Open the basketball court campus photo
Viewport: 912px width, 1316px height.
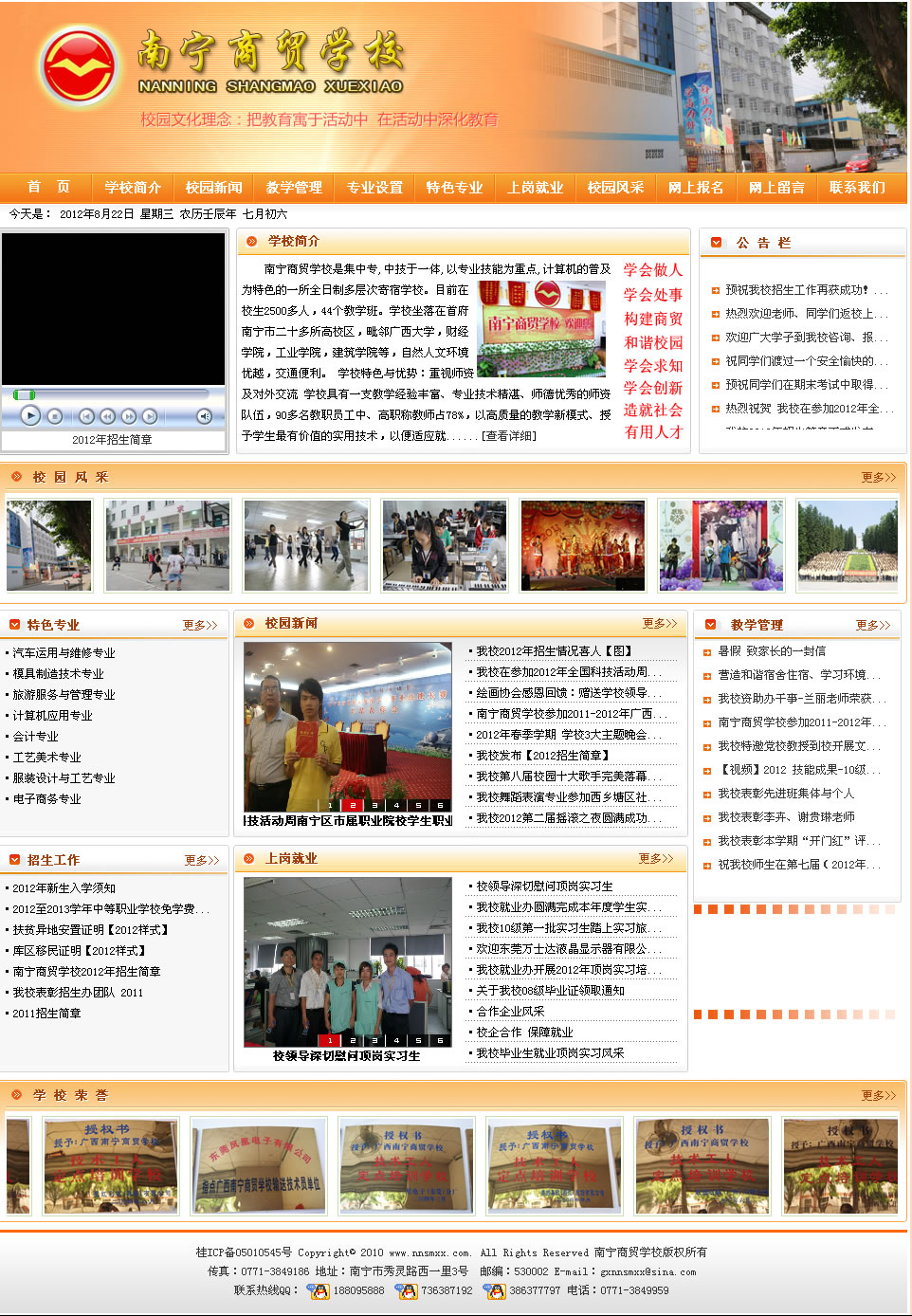[x=168, y=546]
